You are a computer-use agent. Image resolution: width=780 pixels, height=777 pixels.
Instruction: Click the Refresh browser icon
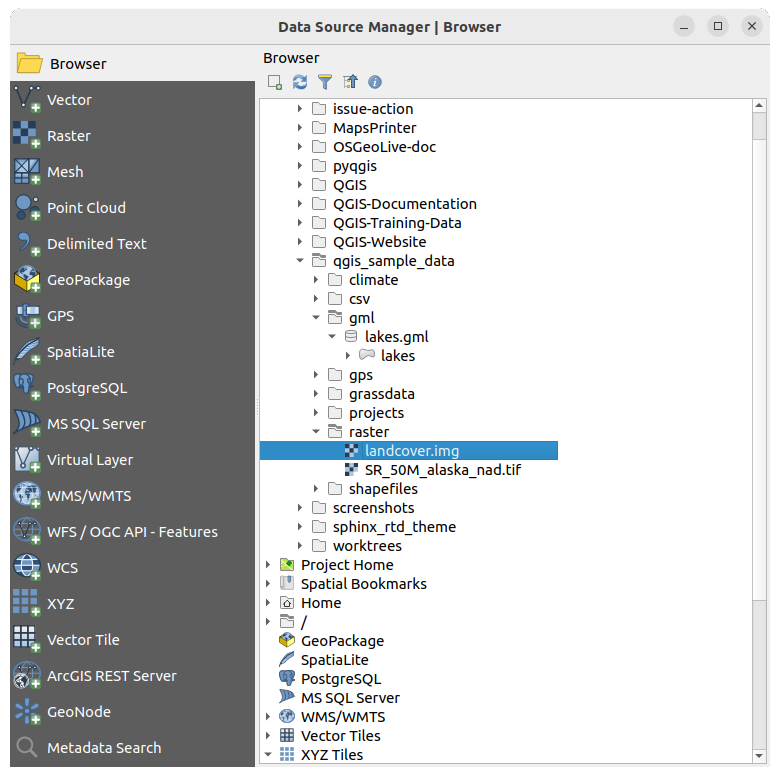(300, 82)
